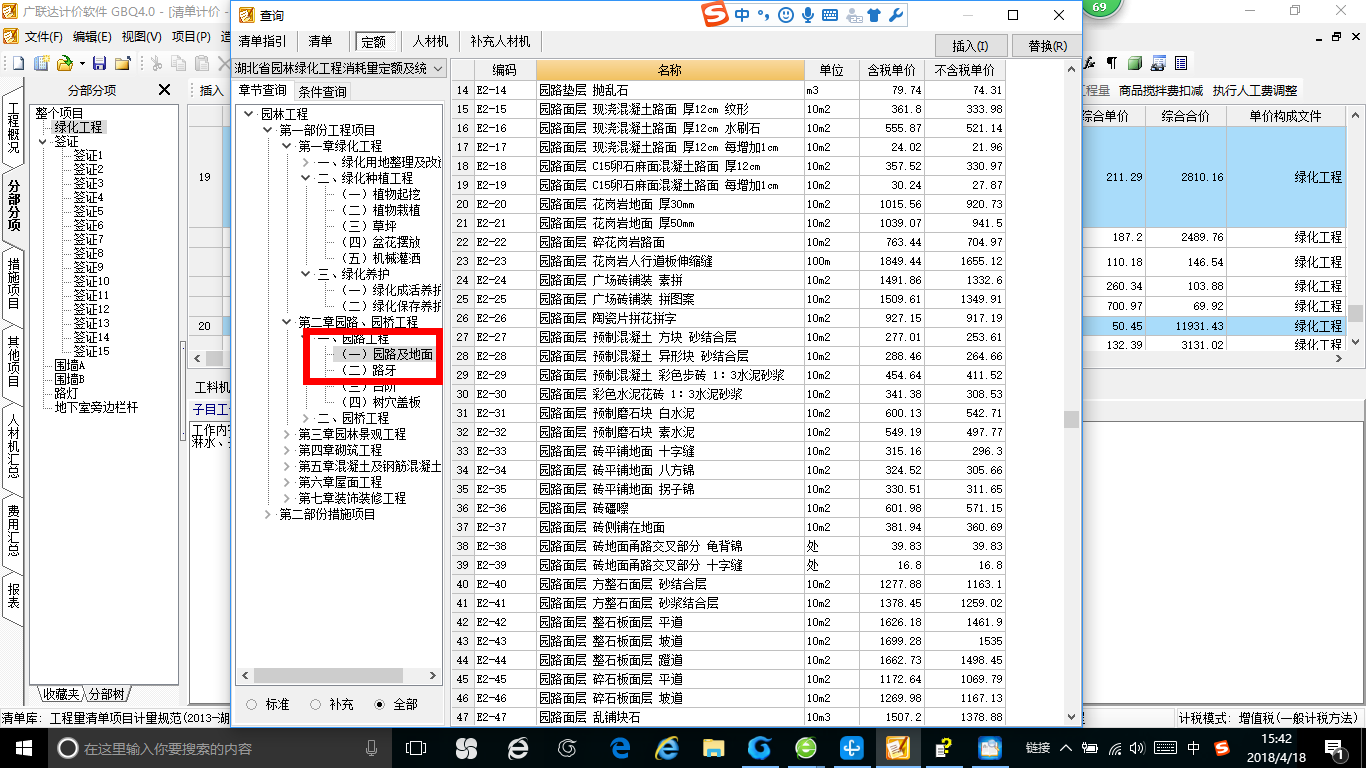Open the emoji smiley in IME bar

coord(786,15)
